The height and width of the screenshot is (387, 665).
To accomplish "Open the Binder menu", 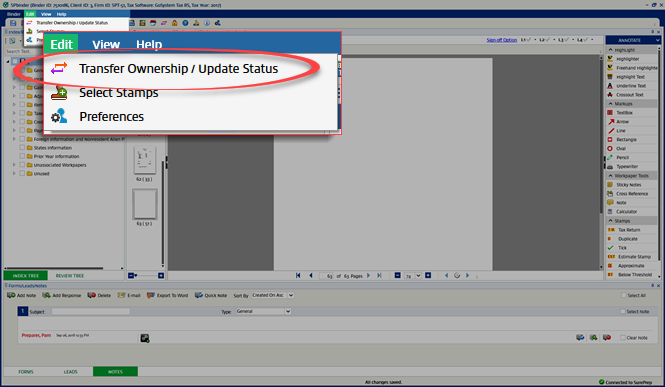I will (14, 14).
